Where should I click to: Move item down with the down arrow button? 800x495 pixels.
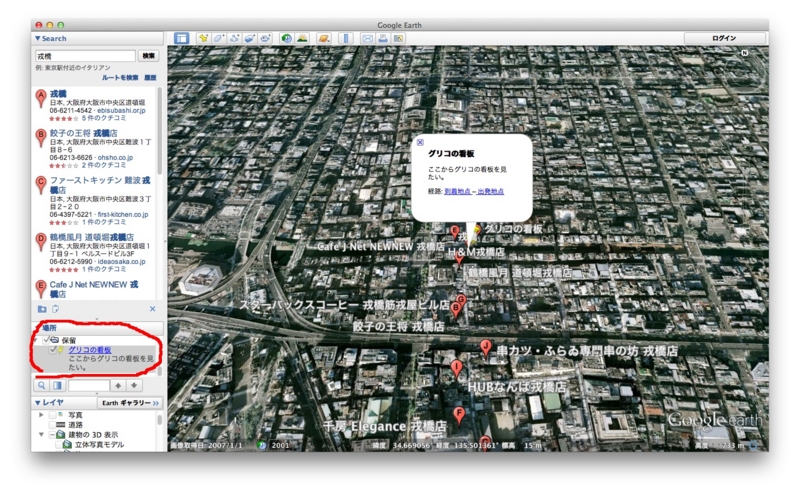[x=134, y=386]
